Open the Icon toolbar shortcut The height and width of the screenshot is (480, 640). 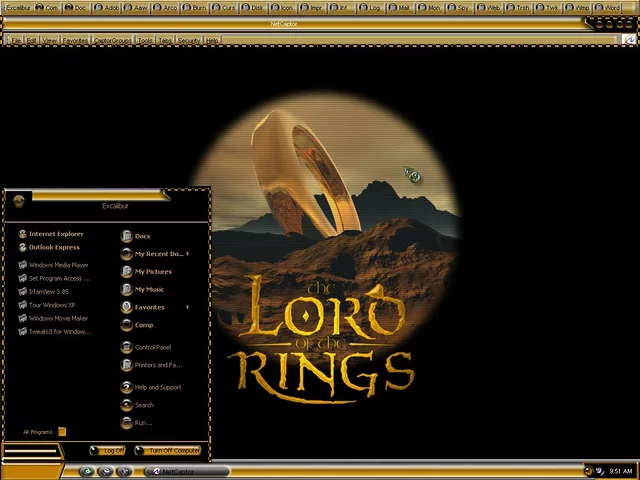(283, 7)
